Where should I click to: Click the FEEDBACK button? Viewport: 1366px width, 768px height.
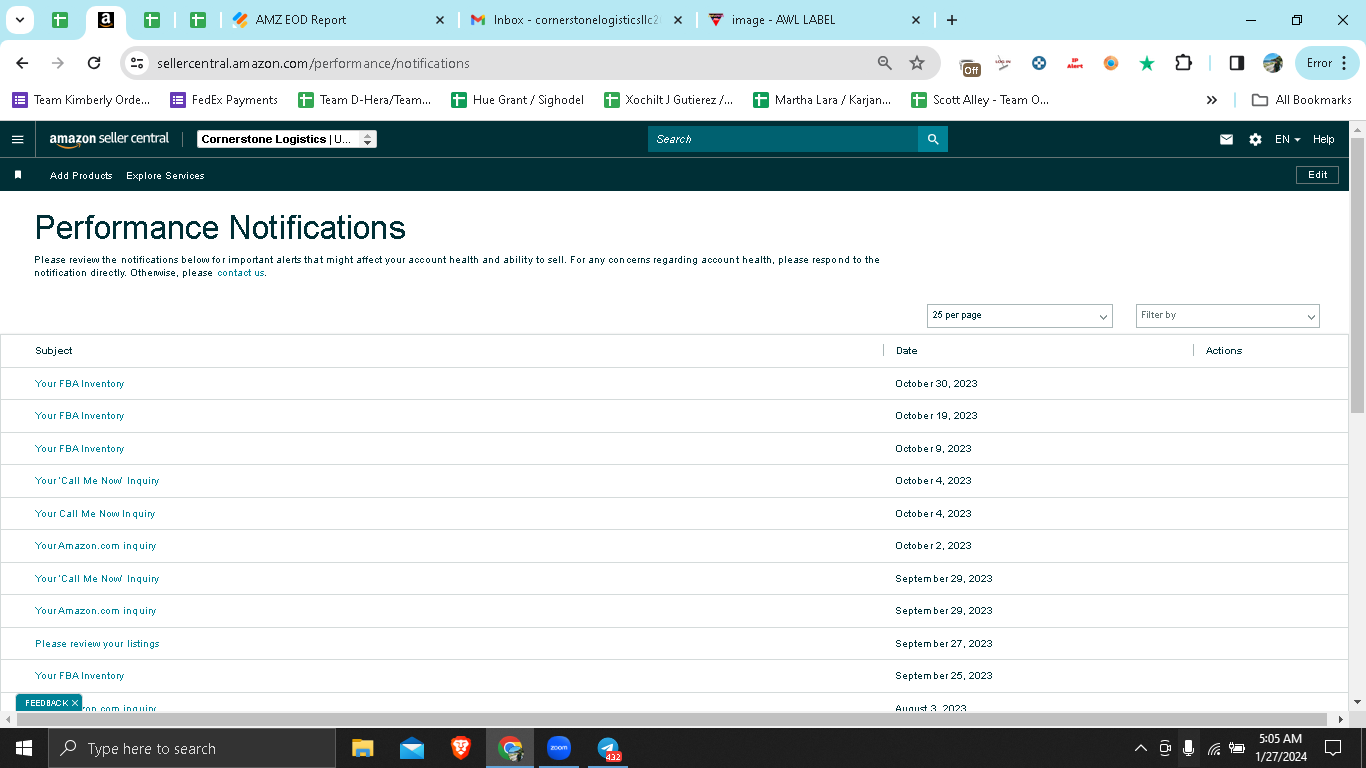tap(47, 703)
